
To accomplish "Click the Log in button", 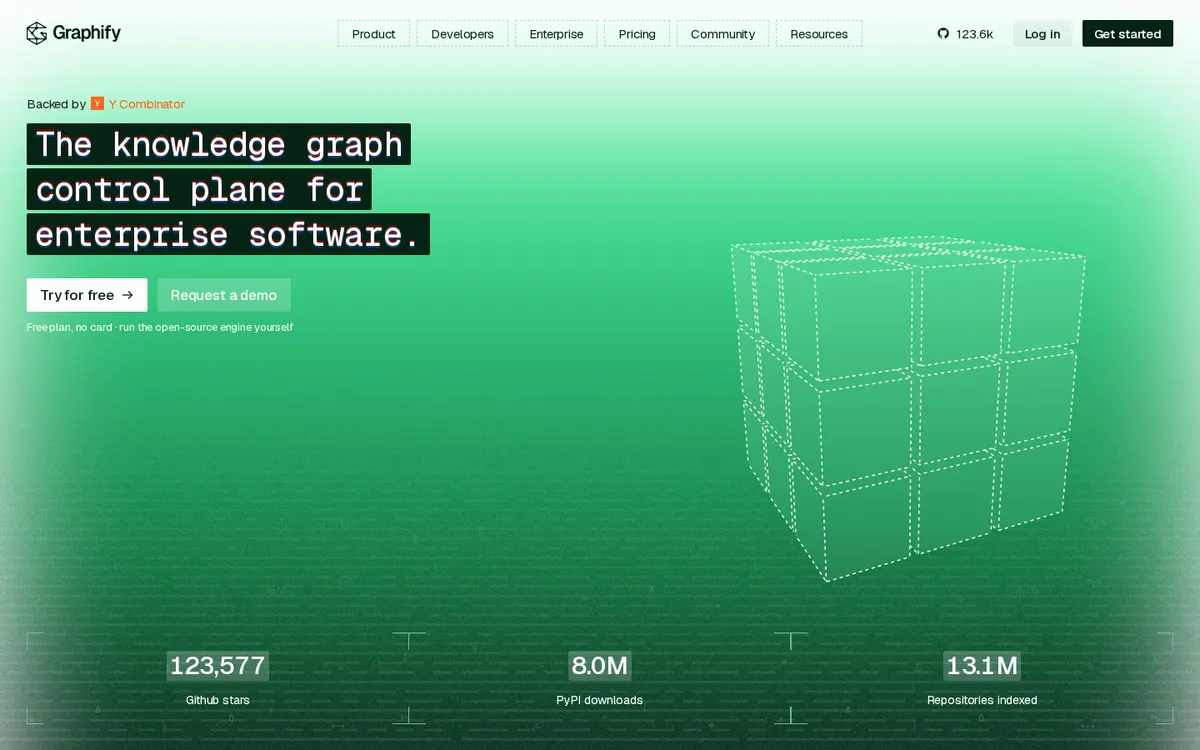I will [1042, 34].
